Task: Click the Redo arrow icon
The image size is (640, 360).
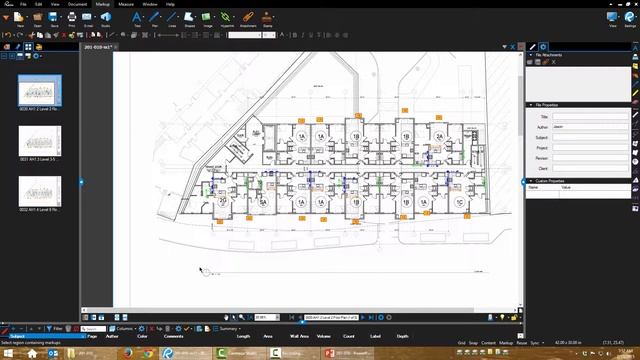Action: point(20,35)
